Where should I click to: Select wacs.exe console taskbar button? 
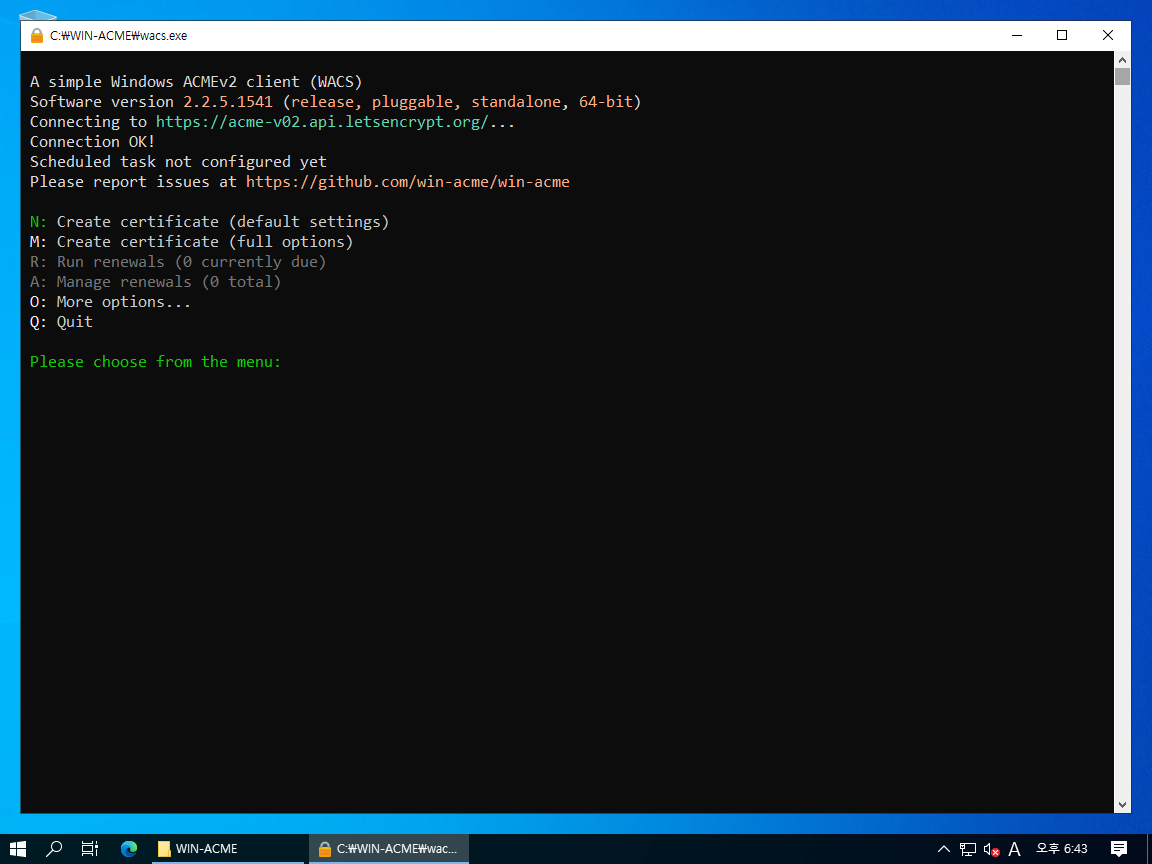point(389,849)
